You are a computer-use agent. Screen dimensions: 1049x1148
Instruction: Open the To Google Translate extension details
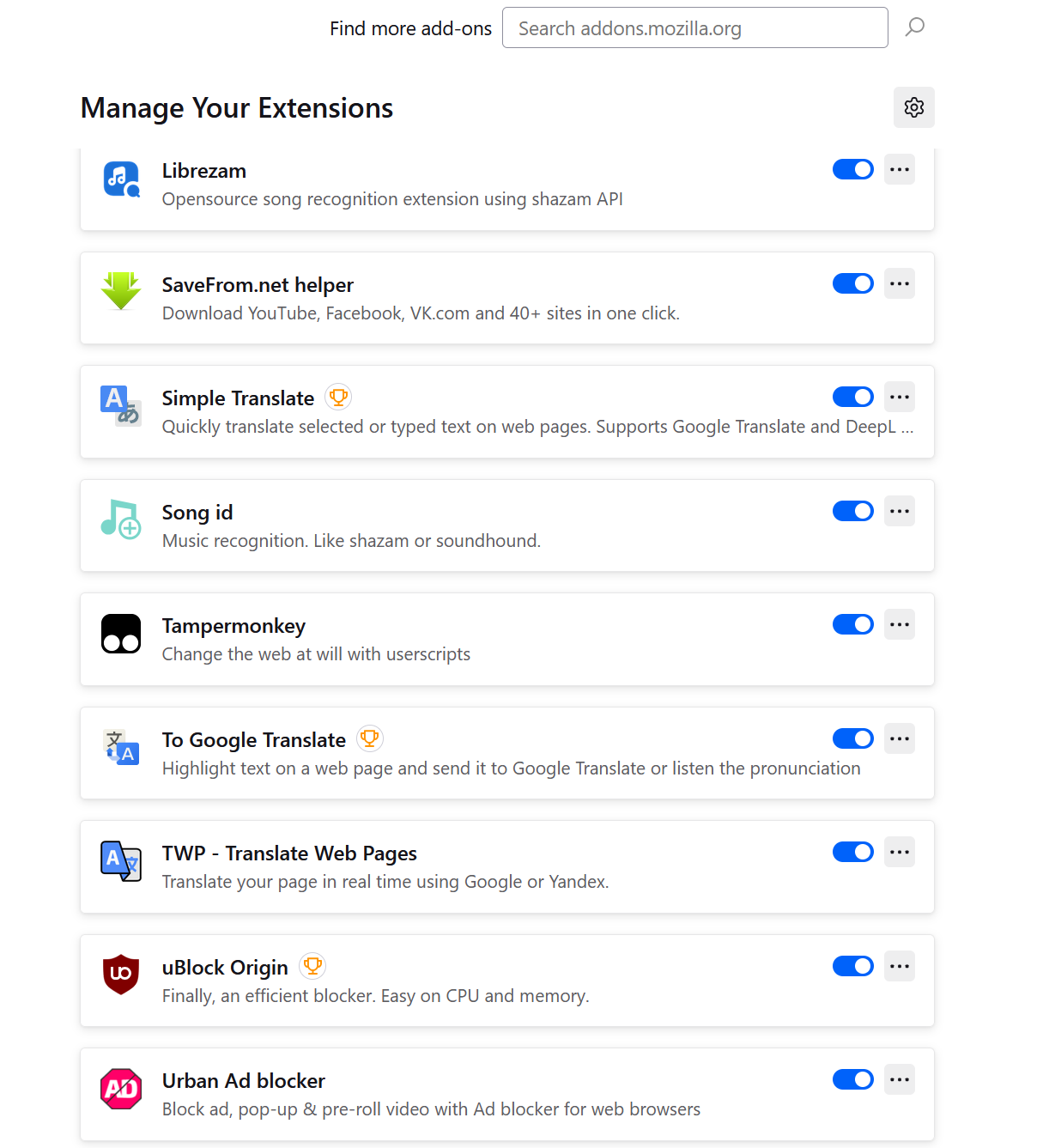(254, 740)
